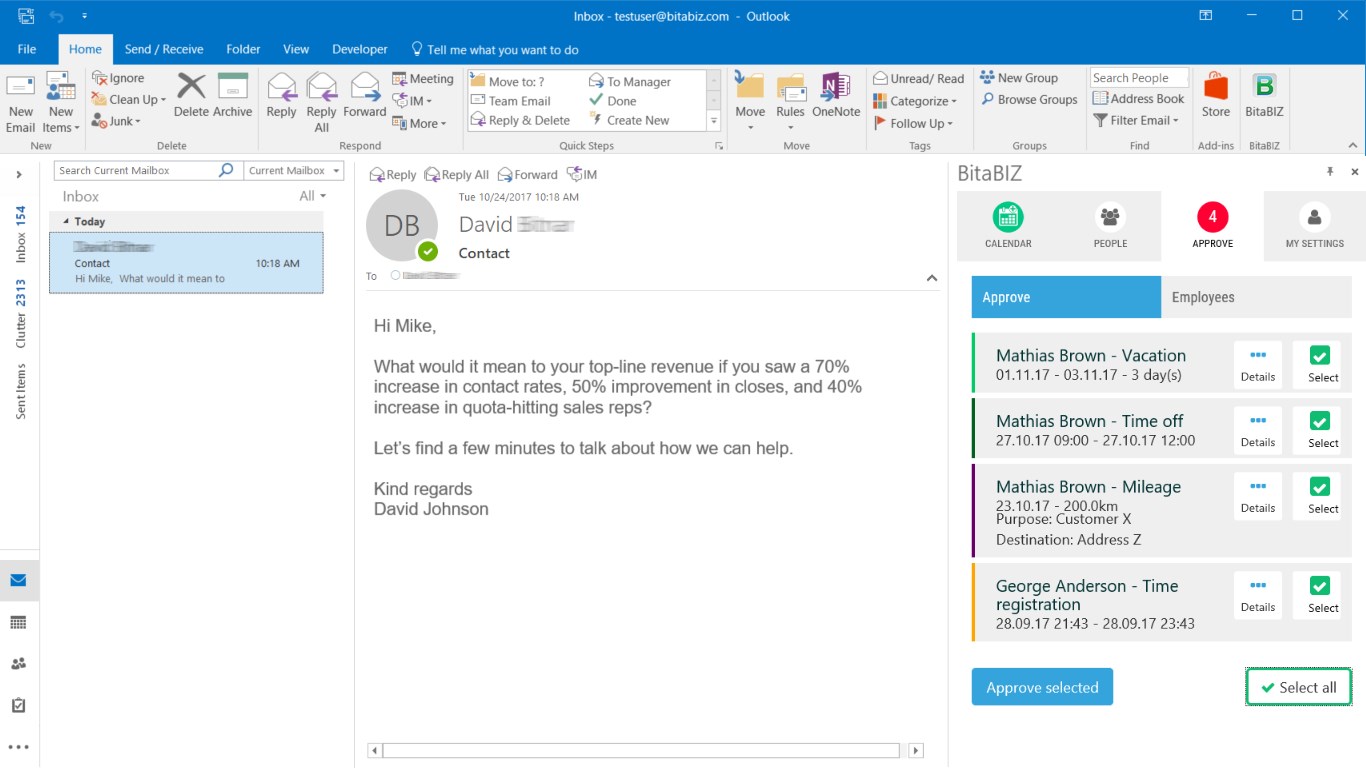Open Address Book
Screen dimensions: 1366x768
click(x=1139, y=99)
